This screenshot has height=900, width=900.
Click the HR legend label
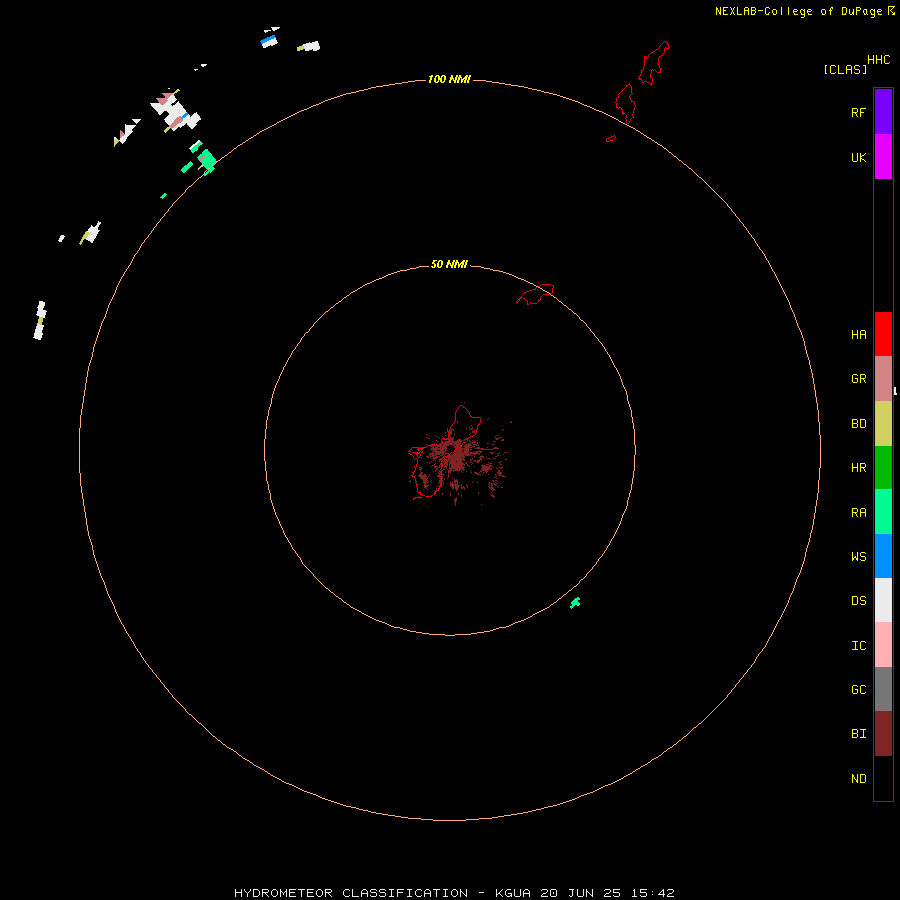(x=859, y=468)
